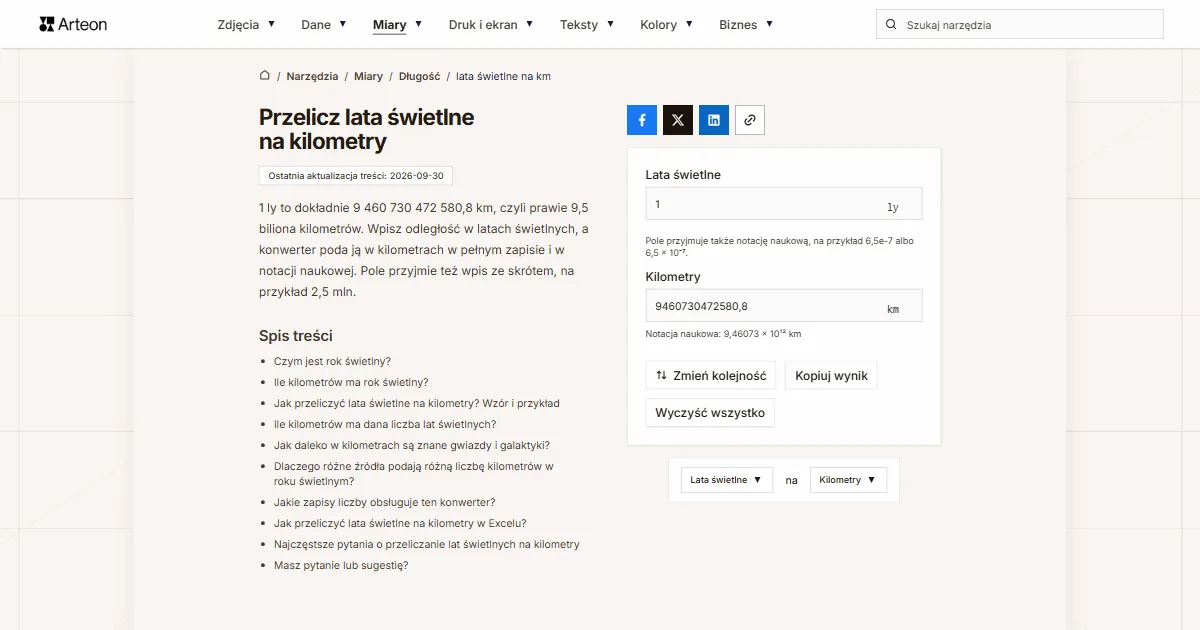Click the Arteon logo
The height and width of the screenshot is (630, 1200).
73,24
